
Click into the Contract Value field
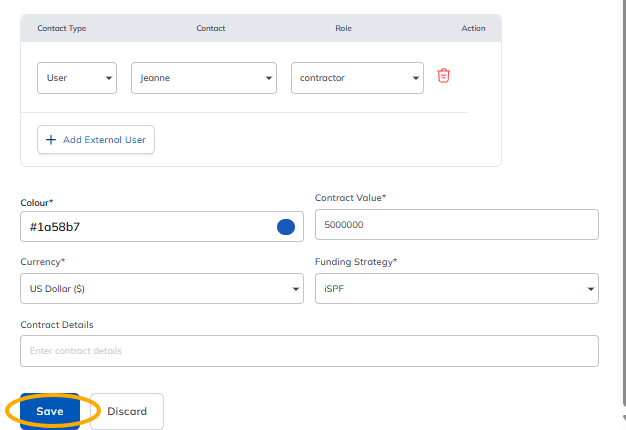[456, 225]
